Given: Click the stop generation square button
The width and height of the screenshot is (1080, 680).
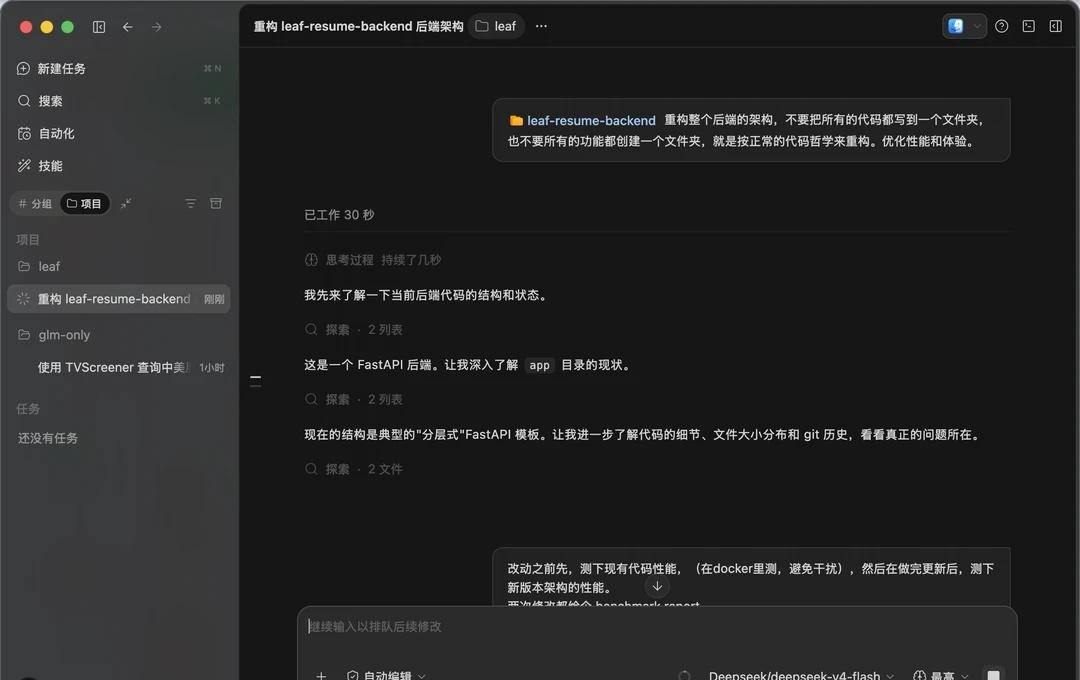Looking at the screenshot, I should [993, 674].
